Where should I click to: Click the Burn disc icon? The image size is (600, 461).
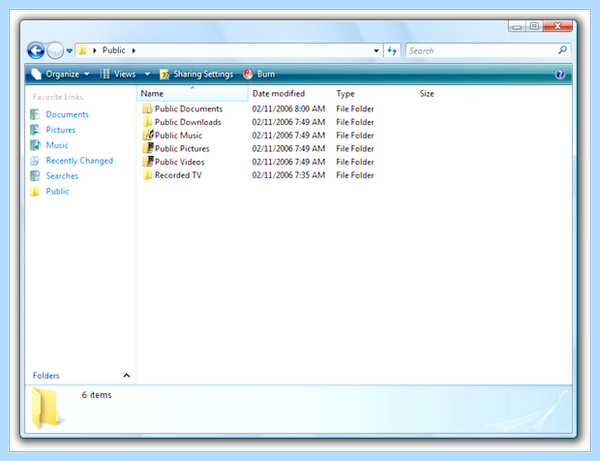[x=248, y=74]
